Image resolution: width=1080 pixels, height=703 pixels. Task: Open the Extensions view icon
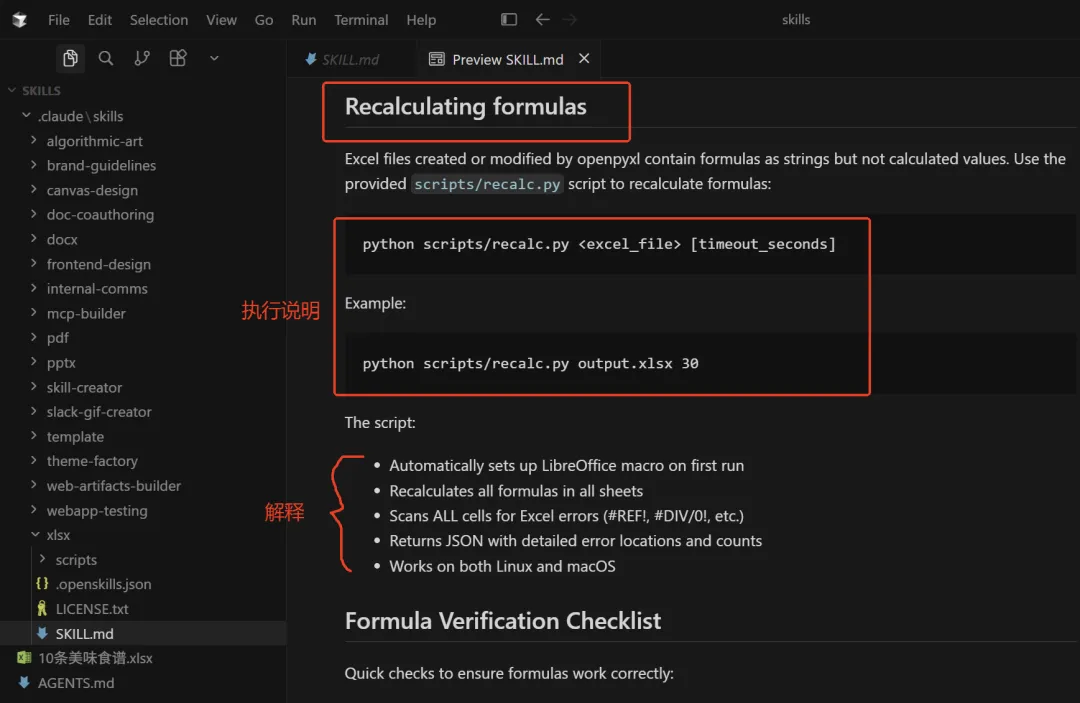178,59
